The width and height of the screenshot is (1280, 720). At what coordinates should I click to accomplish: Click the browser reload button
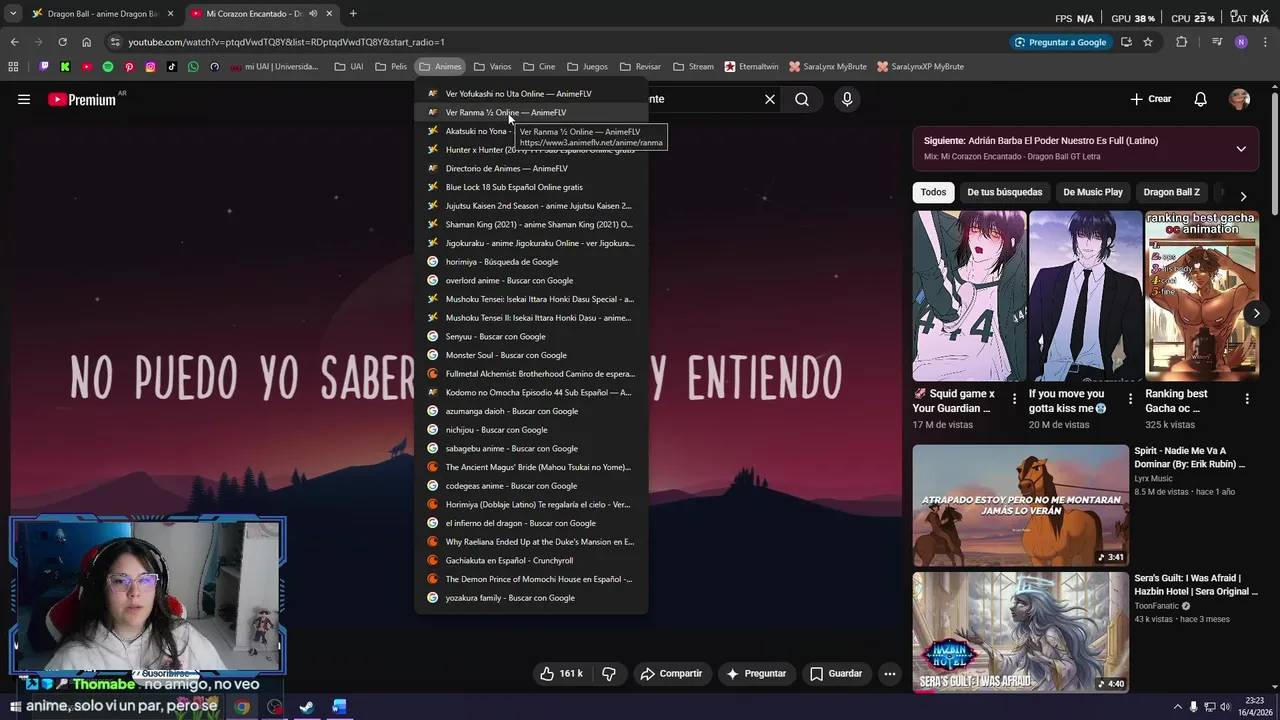coord(62,42)
